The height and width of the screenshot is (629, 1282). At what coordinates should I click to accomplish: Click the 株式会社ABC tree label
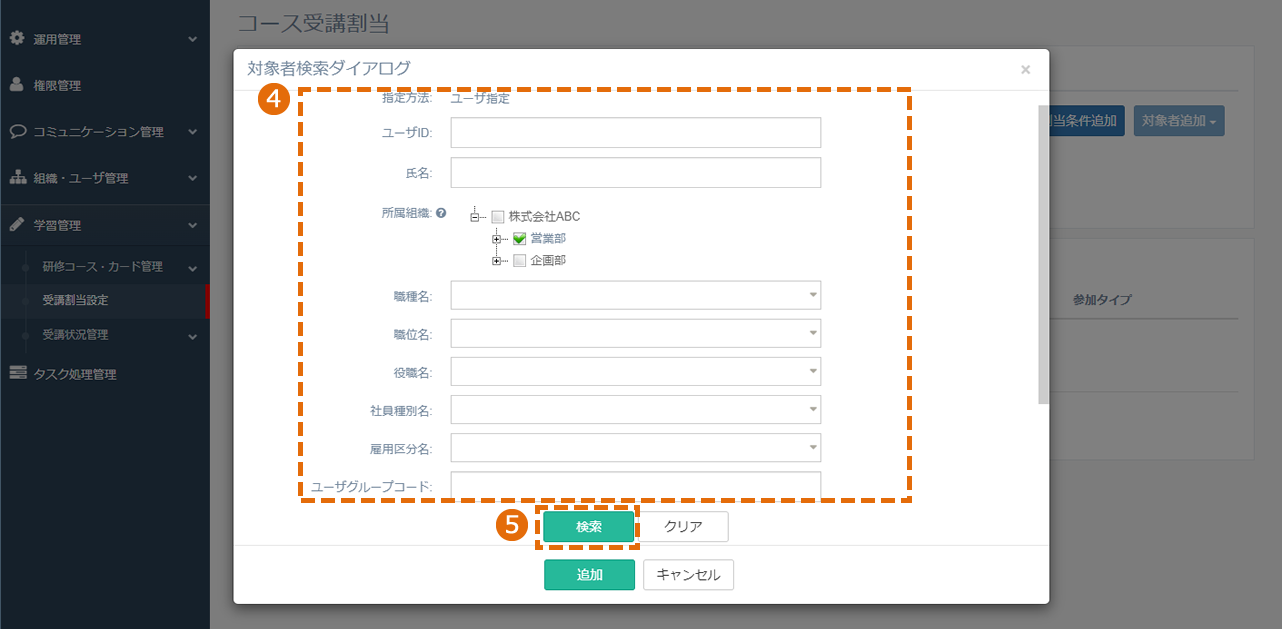point(544,217)
